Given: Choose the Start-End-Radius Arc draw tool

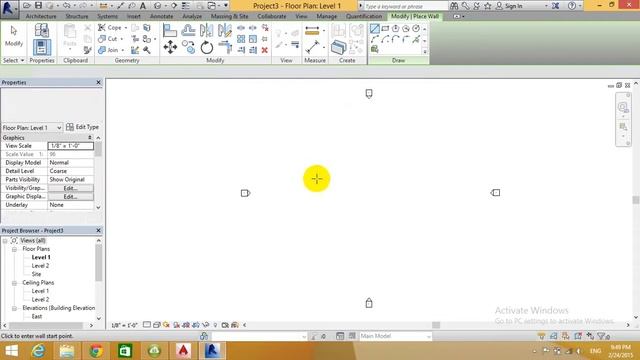Looking at the screenshot, I should click(375, 39).
